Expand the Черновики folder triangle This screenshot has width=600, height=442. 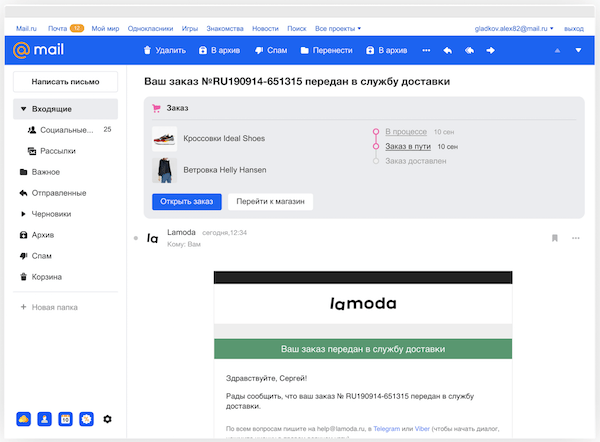pyautogui.click(x=23, y=214)
